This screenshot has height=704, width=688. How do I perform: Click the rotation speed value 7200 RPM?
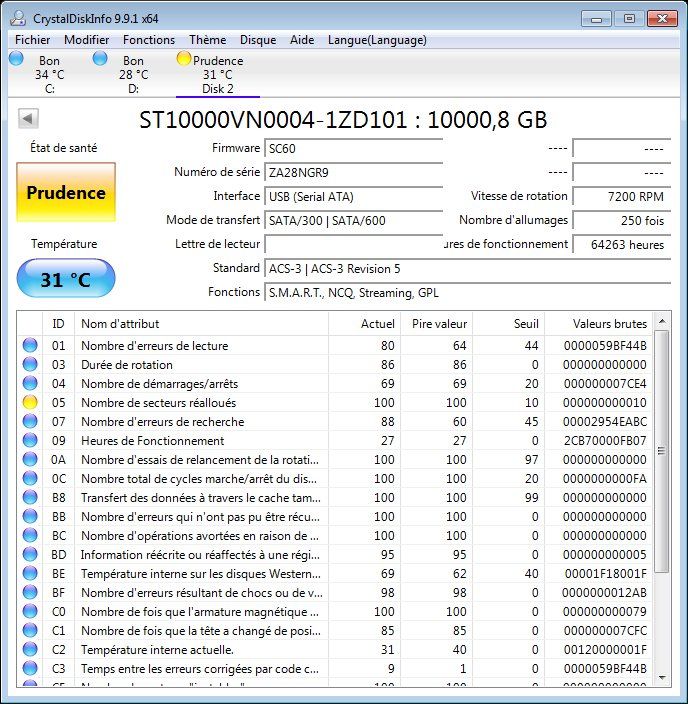tap(622, 197)
